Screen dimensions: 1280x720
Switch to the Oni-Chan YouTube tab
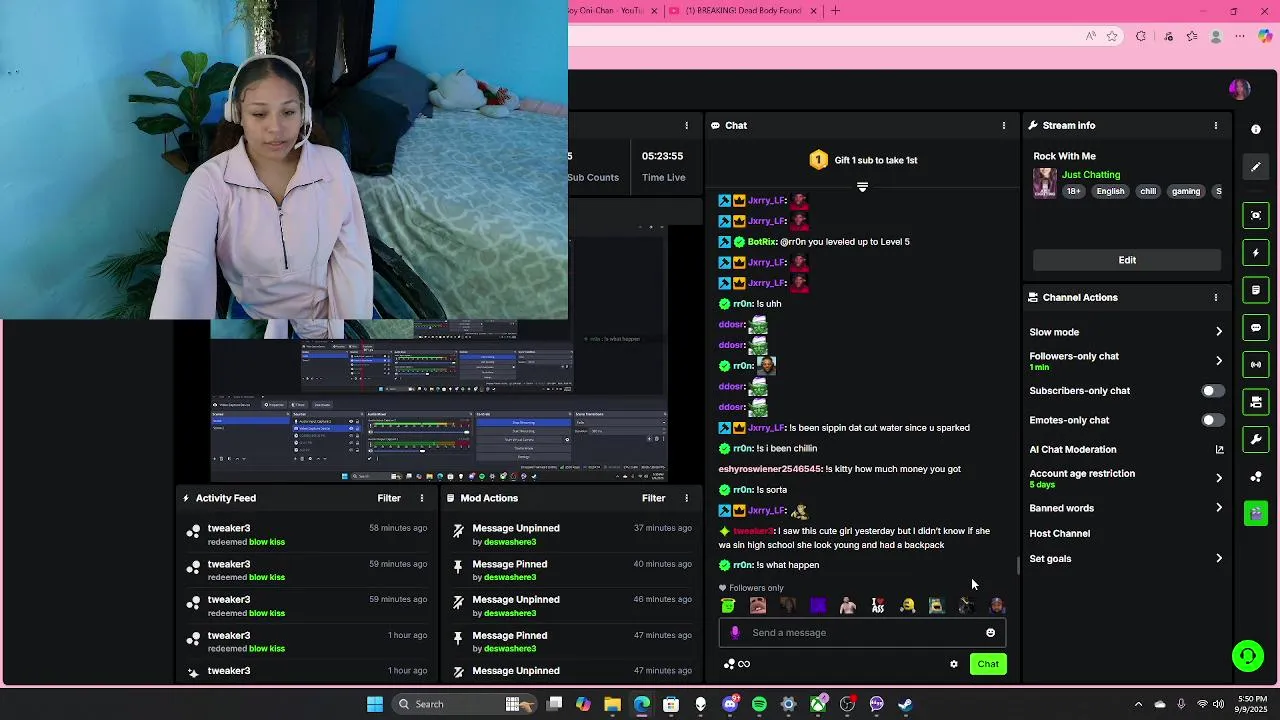(613, 11)
